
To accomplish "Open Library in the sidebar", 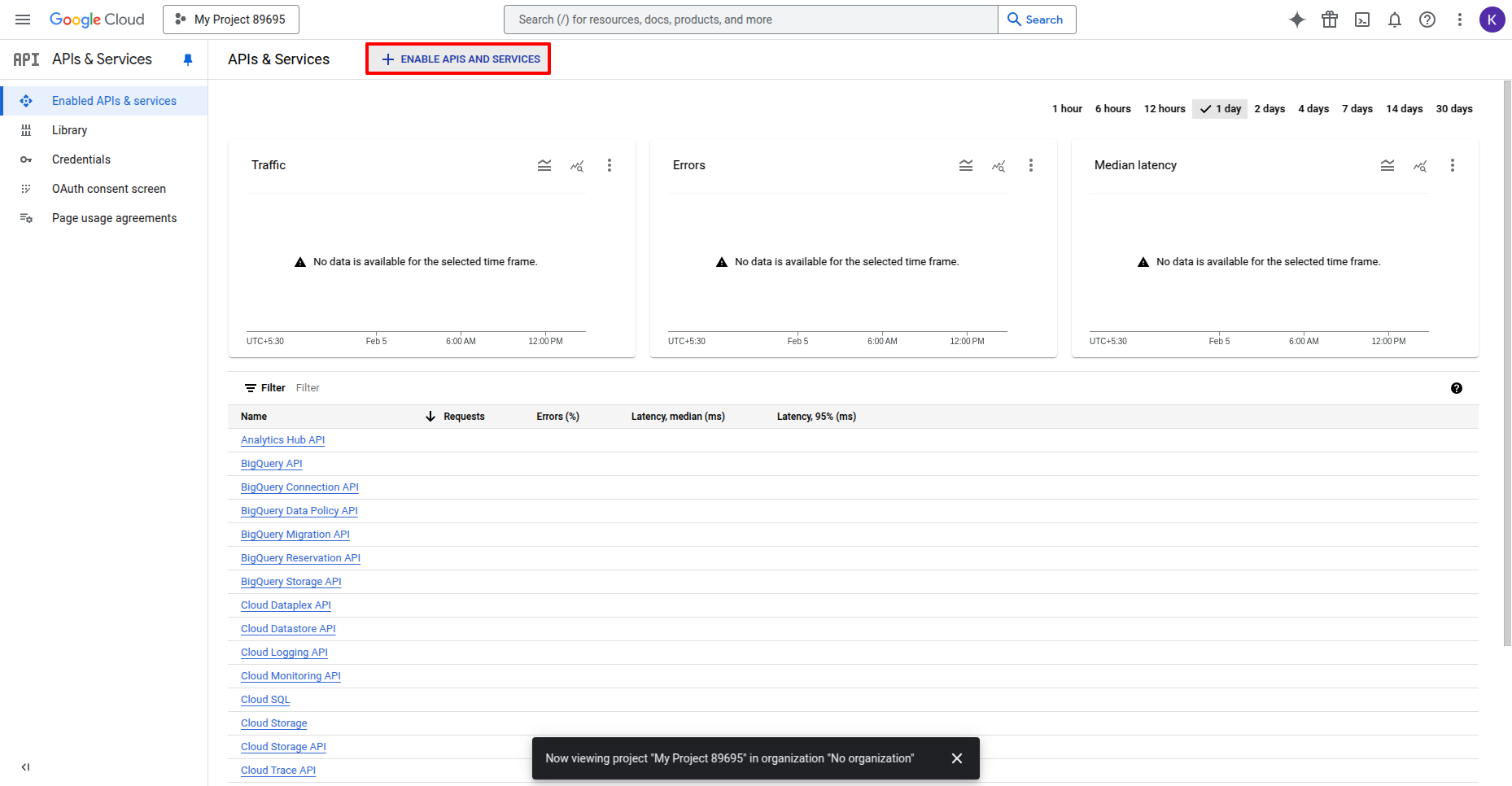I will (103, 130).
